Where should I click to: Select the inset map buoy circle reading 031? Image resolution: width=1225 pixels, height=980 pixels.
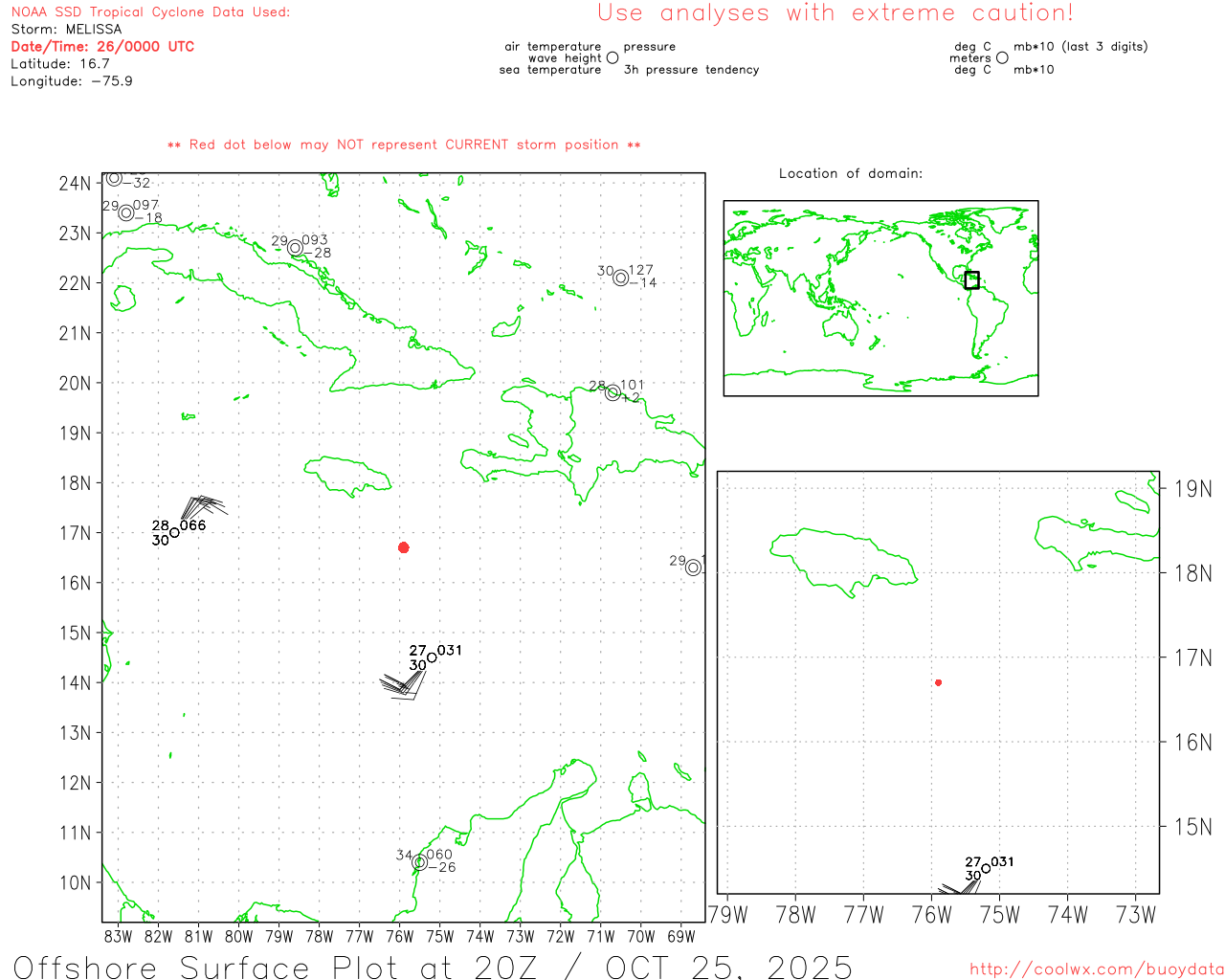pos(986,869)
